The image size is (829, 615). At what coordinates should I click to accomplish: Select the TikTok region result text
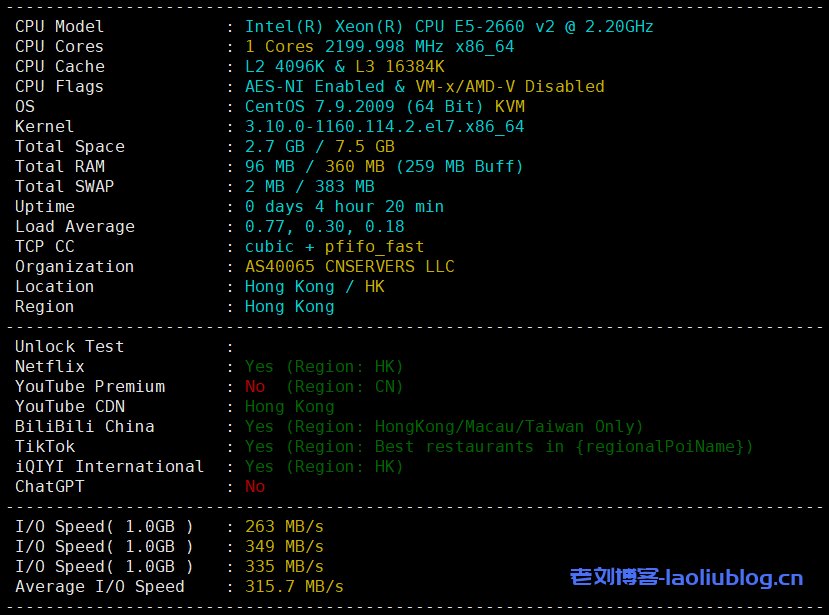(x=498, y=447)
